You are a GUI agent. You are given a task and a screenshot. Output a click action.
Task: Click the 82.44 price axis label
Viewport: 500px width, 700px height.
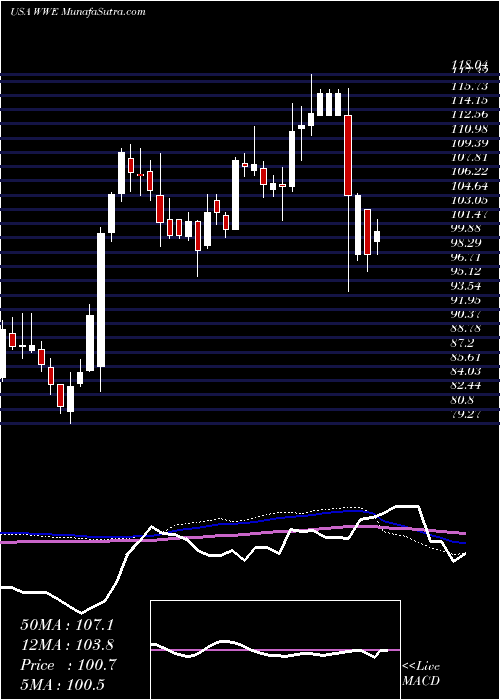coord(468,386)
